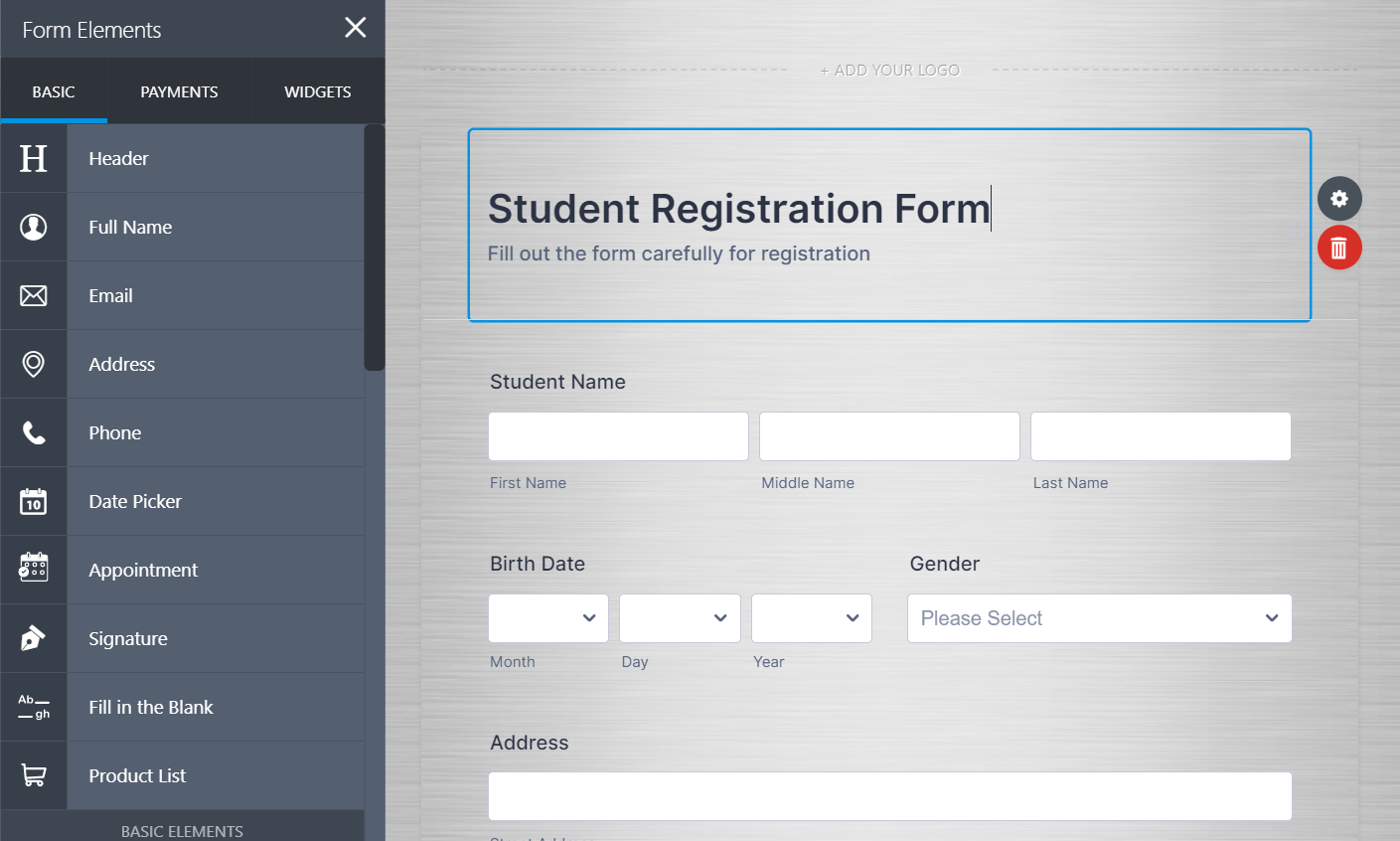This screenshot has height=841, width=1400.
Task: Click ADD YOUR LOGO
Action: click(x=889, y=70)
